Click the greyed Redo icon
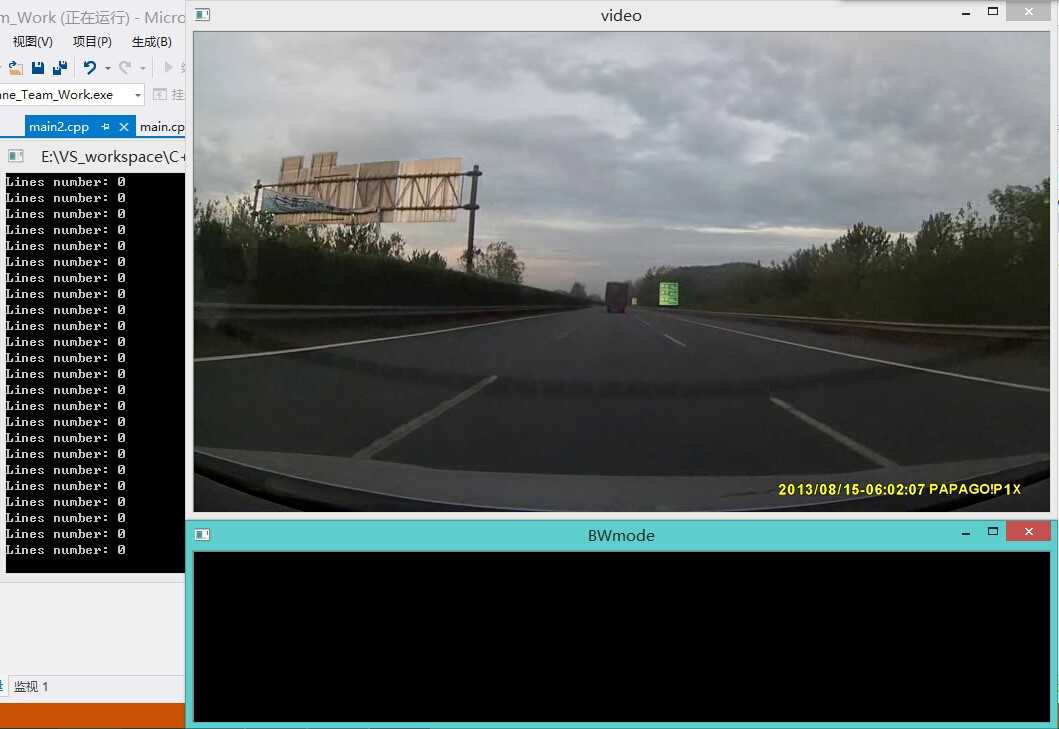 pyautogui.click(x=125, y=68)
